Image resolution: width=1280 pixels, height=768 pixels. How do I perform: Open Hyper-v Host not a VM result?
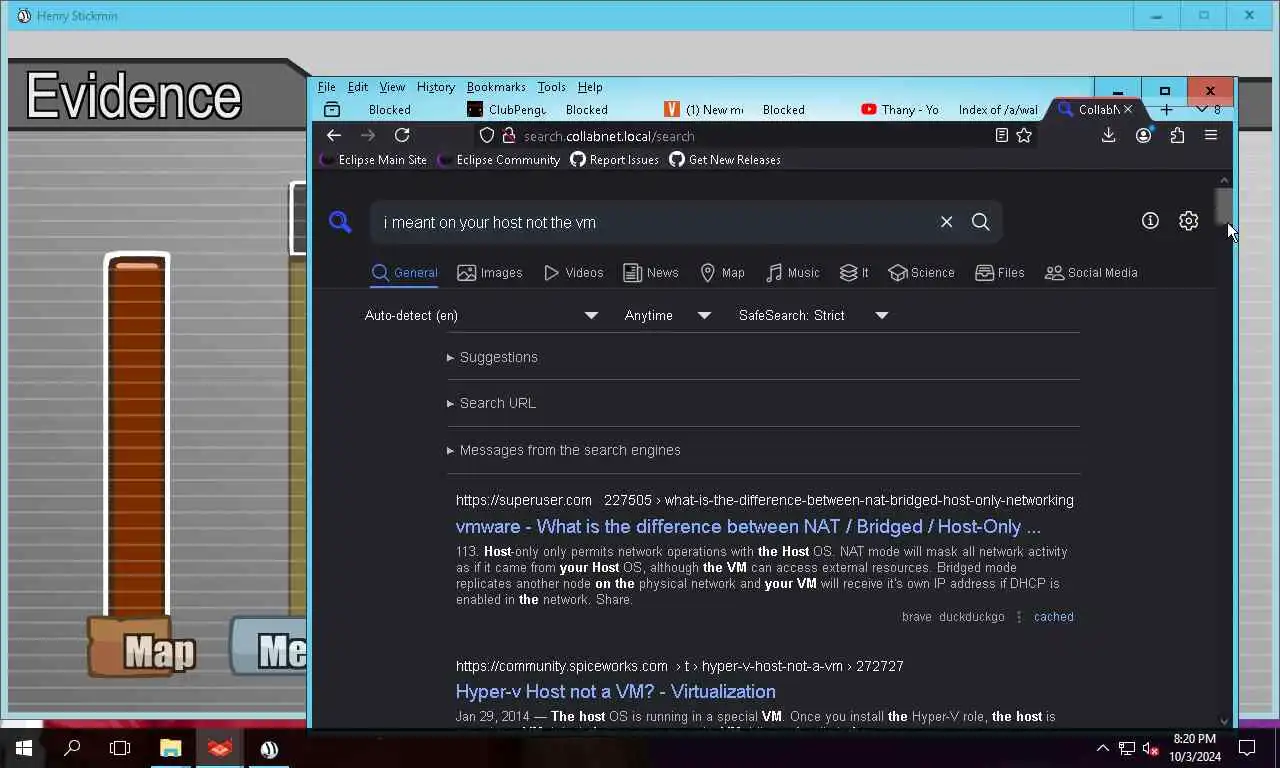point(615,691)
